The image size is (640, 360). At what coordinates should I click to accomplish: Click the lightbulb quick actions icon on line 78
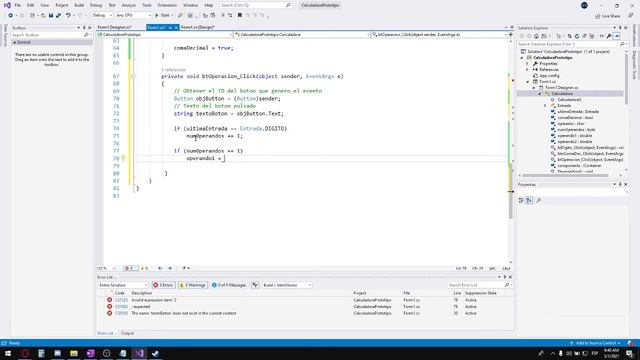click(x=123, y=158)
